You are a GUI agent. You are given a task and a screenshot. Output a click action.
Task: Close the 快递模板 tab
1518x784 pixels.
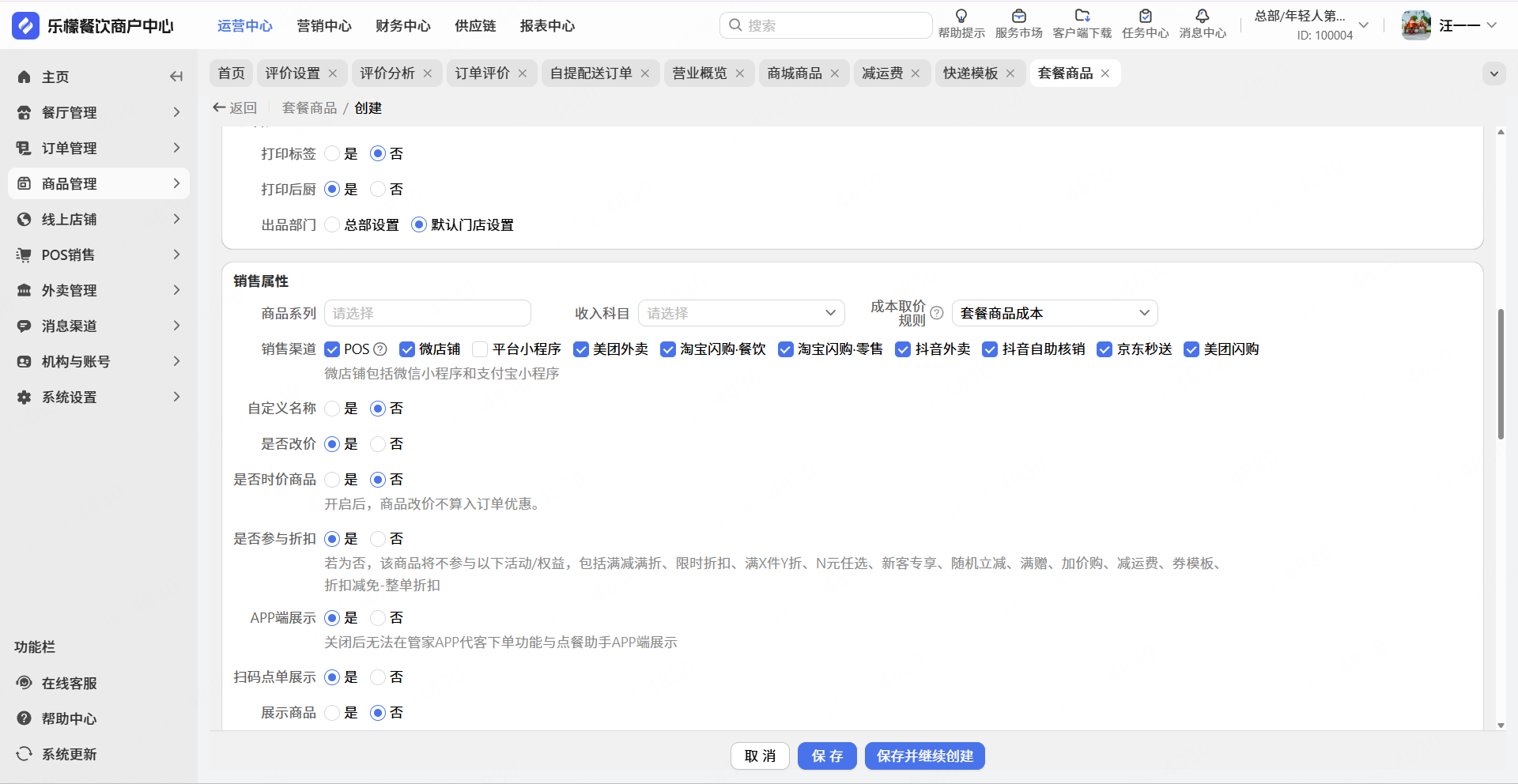click(x=1010, y=73)
